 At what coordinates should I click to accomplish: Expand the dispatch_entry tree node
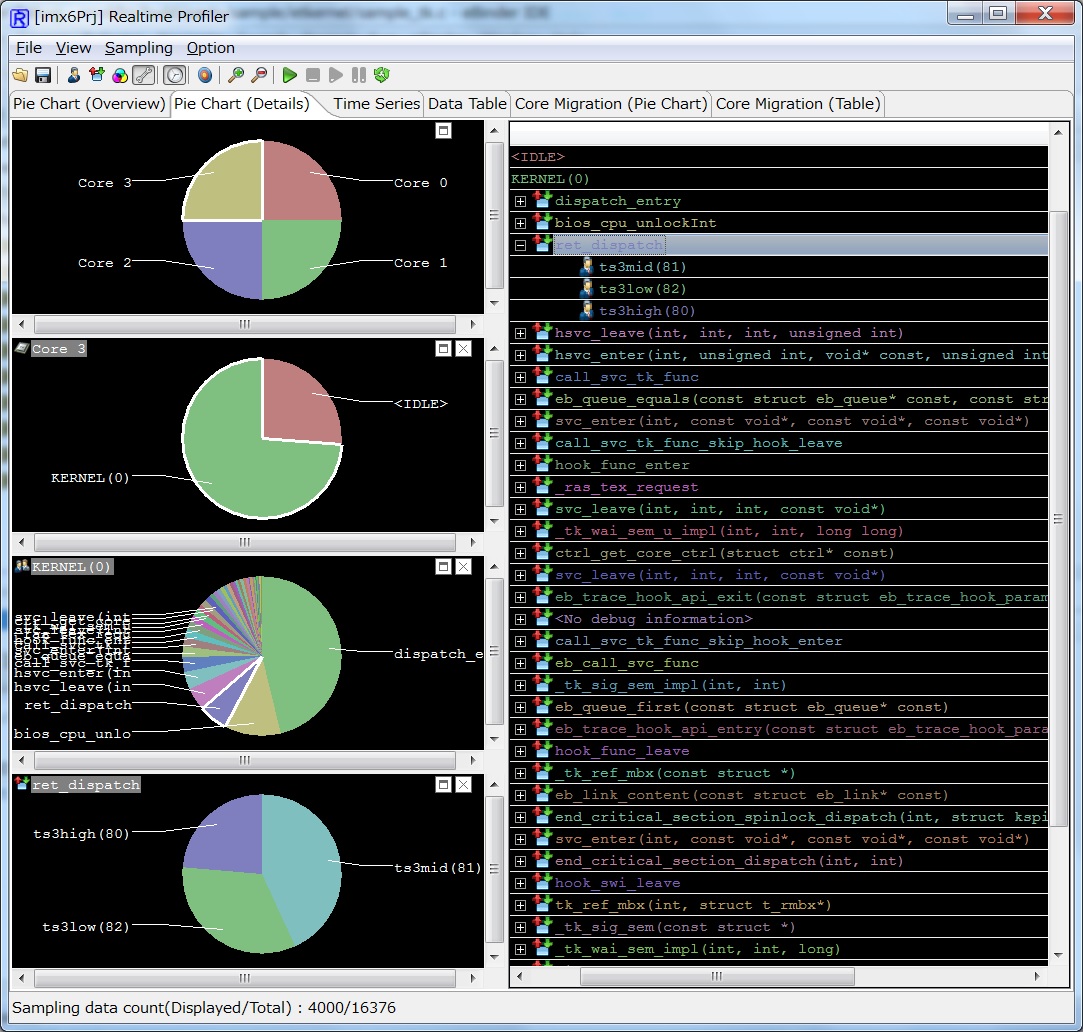pyautogui.click(x=520, y=201)
